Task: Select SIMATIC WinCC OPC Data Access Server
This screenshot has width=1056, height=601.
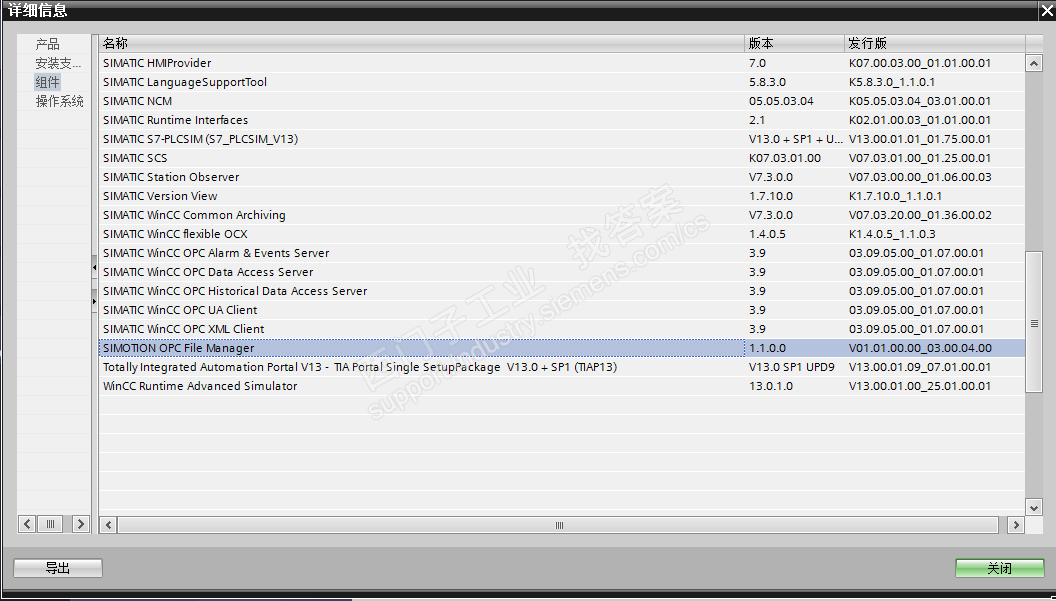Action: tap(562, 272)
